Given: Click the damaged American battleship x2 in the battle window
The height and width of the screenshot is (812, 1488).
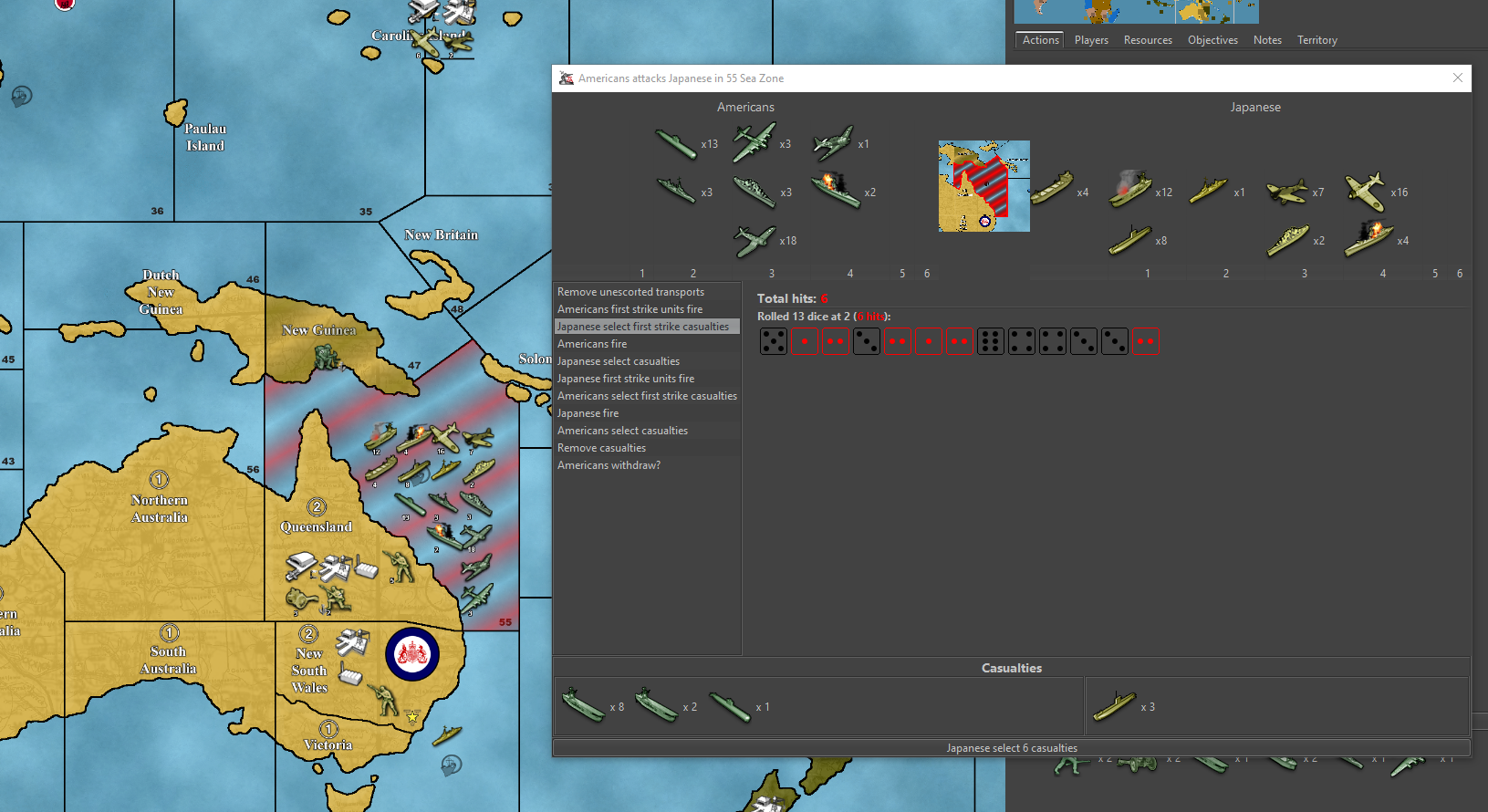Looking at the screenshot, I should (x=836, y=191).
